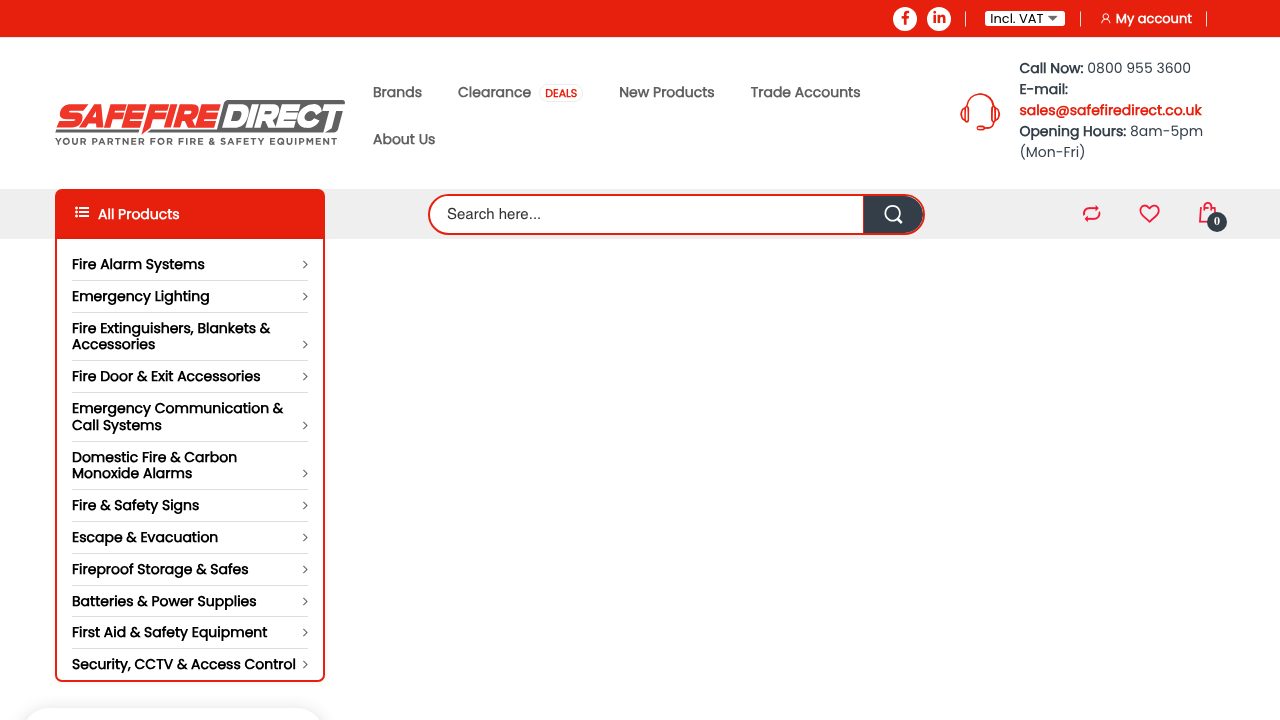Click the My account user icon
Screen dimensions: 1280x720
click(x=1105, y=19)
